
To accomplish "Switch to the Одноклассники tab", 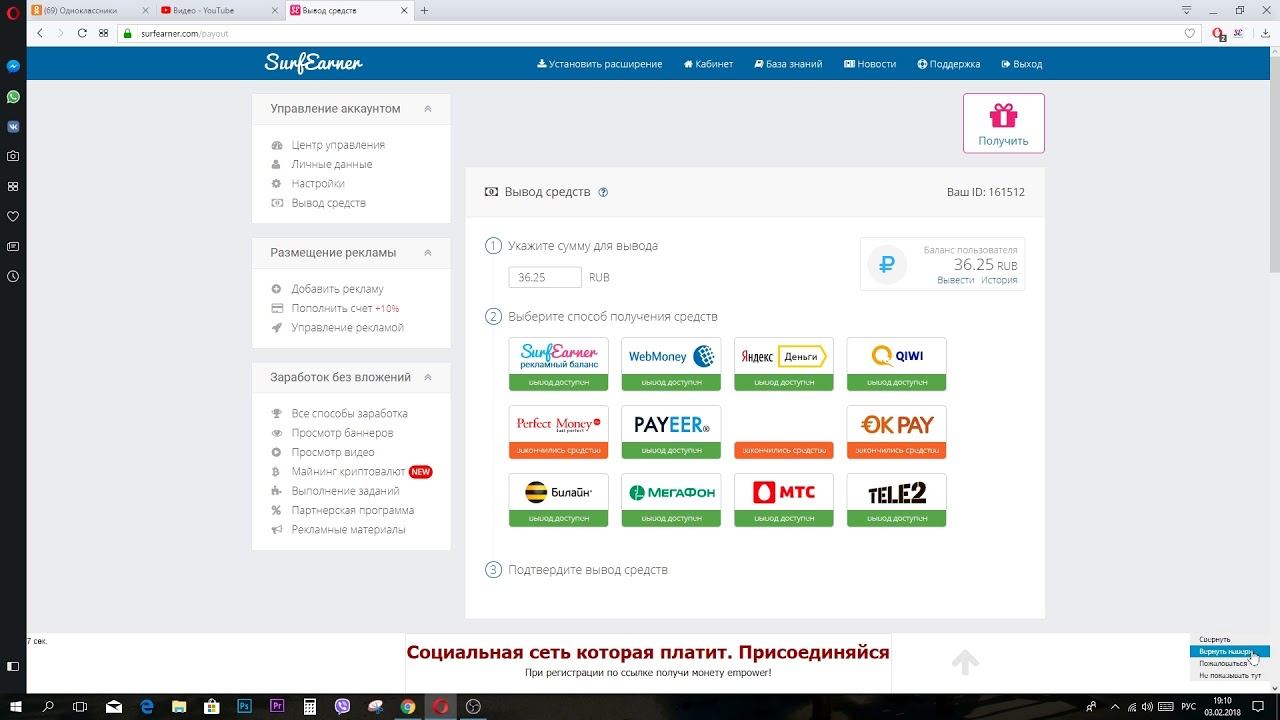I will (x=86, y=10).
